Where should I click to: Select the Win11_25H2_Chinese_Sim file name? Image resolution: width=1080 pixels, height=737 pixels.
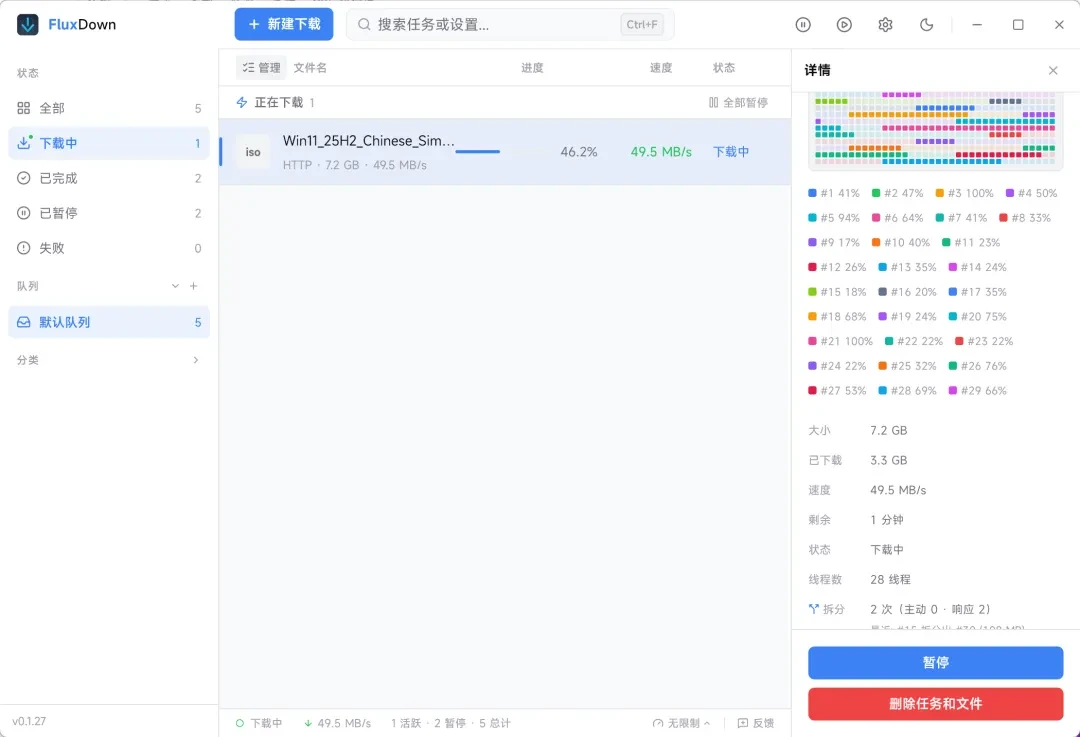coord(368,141)
